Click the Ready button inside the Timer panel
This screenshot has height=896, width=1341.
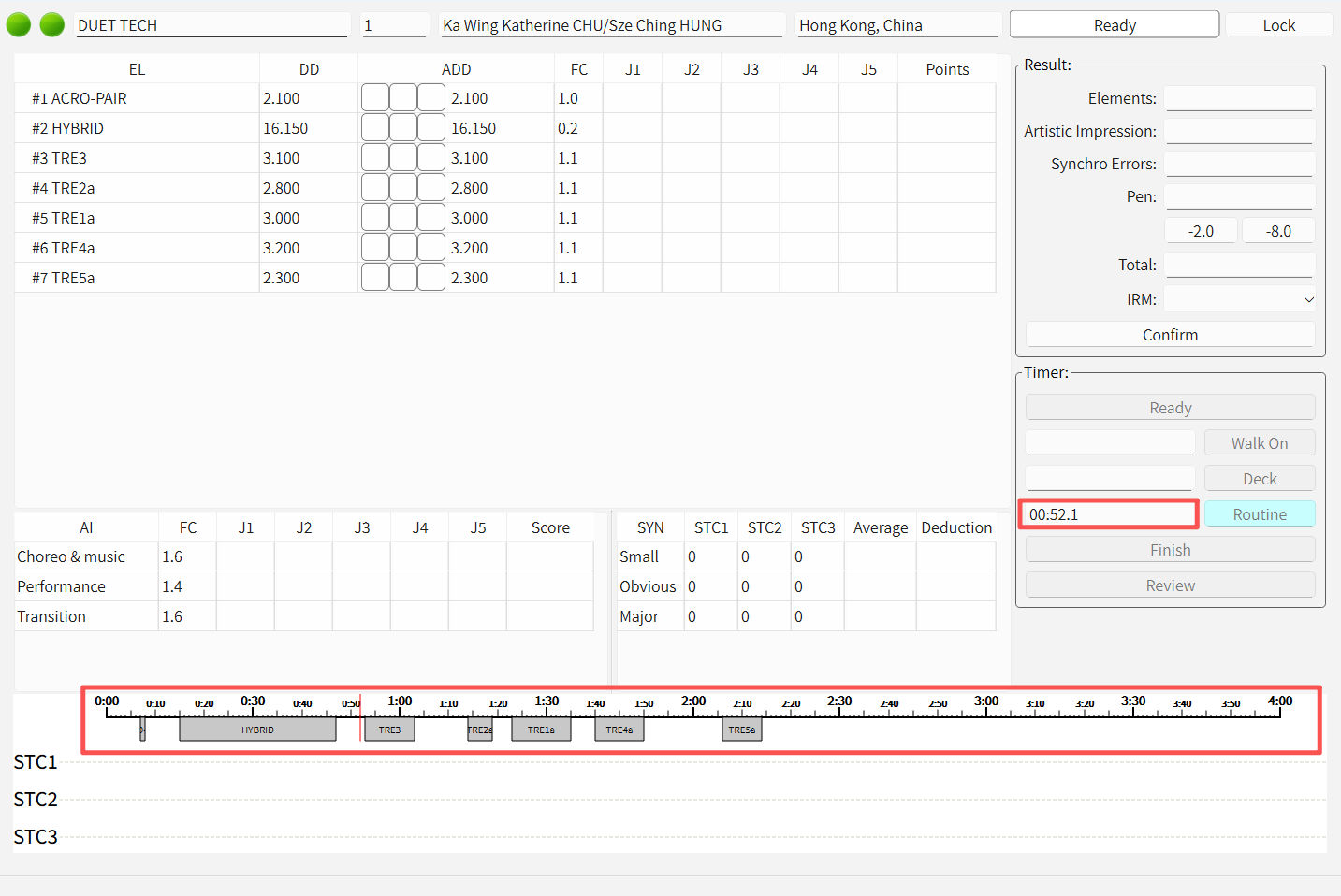[x=1171, y=408]
